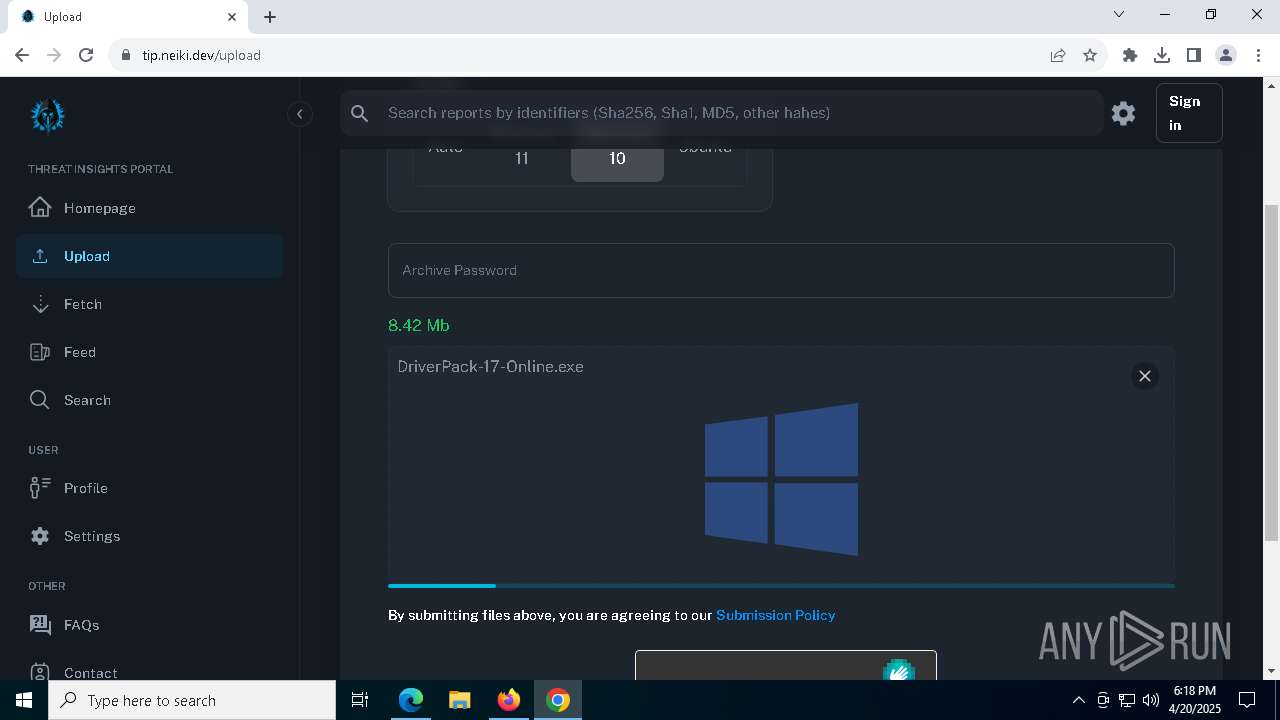Open Search from the sidebar menu
1280x720 pixels.
tap(150, 400)
